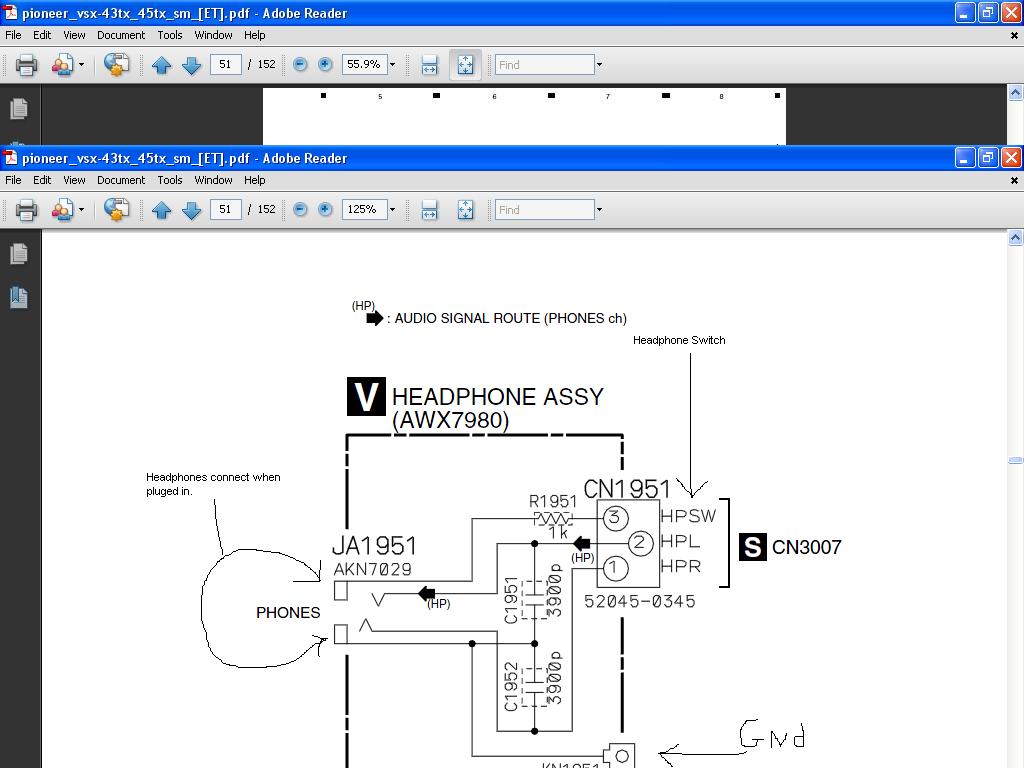
Task: Restore down the back Adobe Reader window
Action: [x=988, y=12]
